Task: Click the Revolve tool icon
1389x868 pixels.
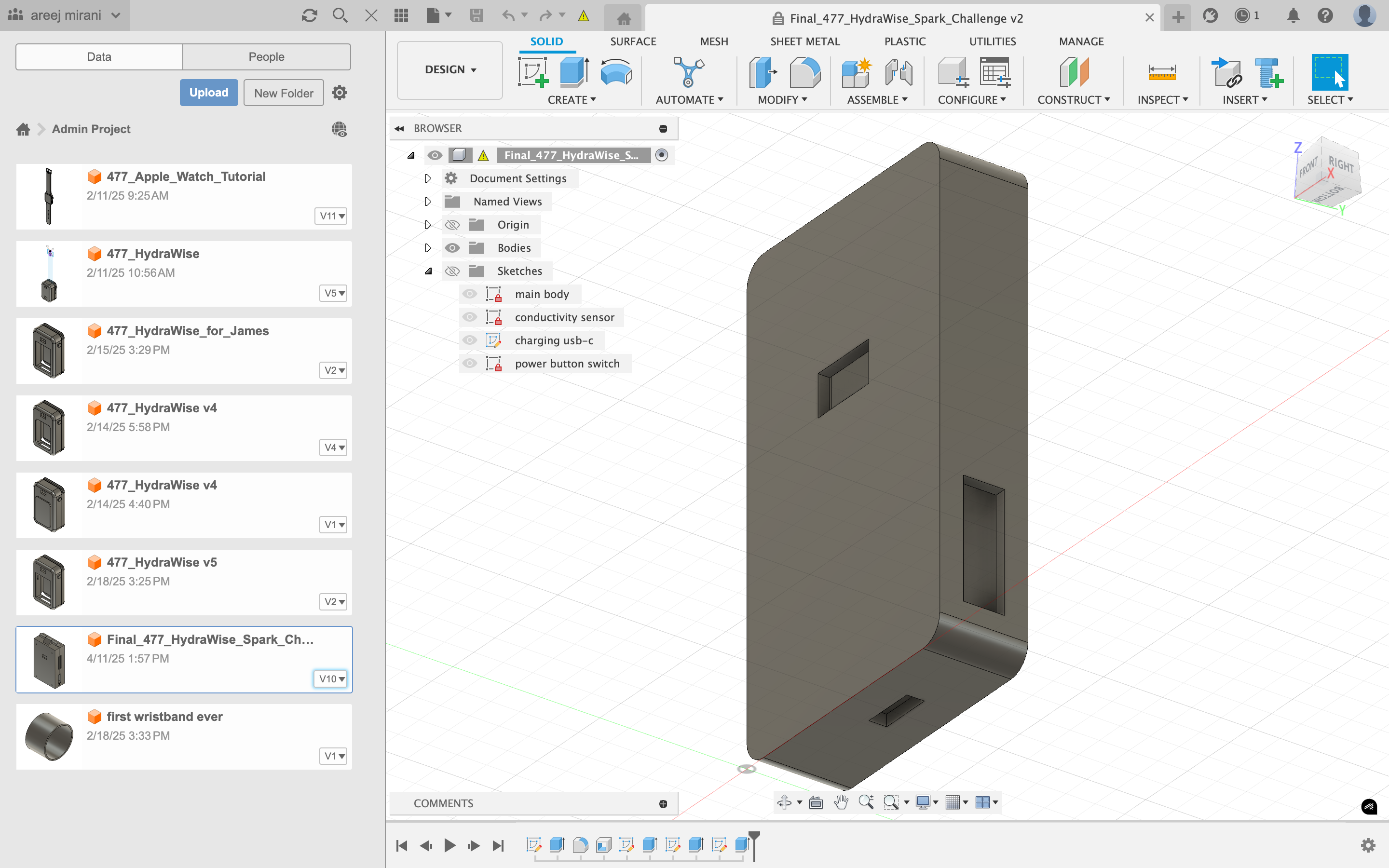Action: pyautogui.click(x=615, y=73)
